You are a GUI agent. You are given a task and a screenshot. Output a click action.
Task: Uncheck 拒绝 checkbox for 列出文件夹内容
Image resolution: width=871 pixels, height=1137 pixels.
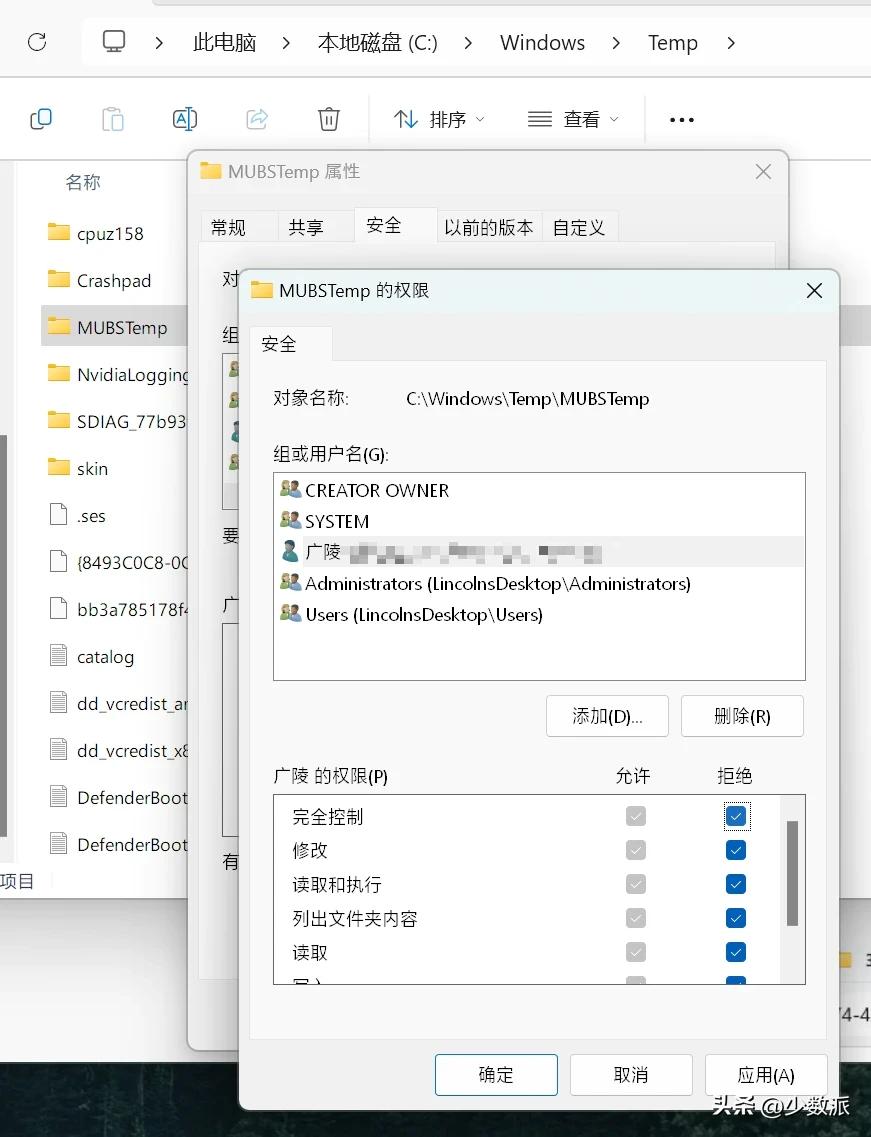[x=735, y=918]
